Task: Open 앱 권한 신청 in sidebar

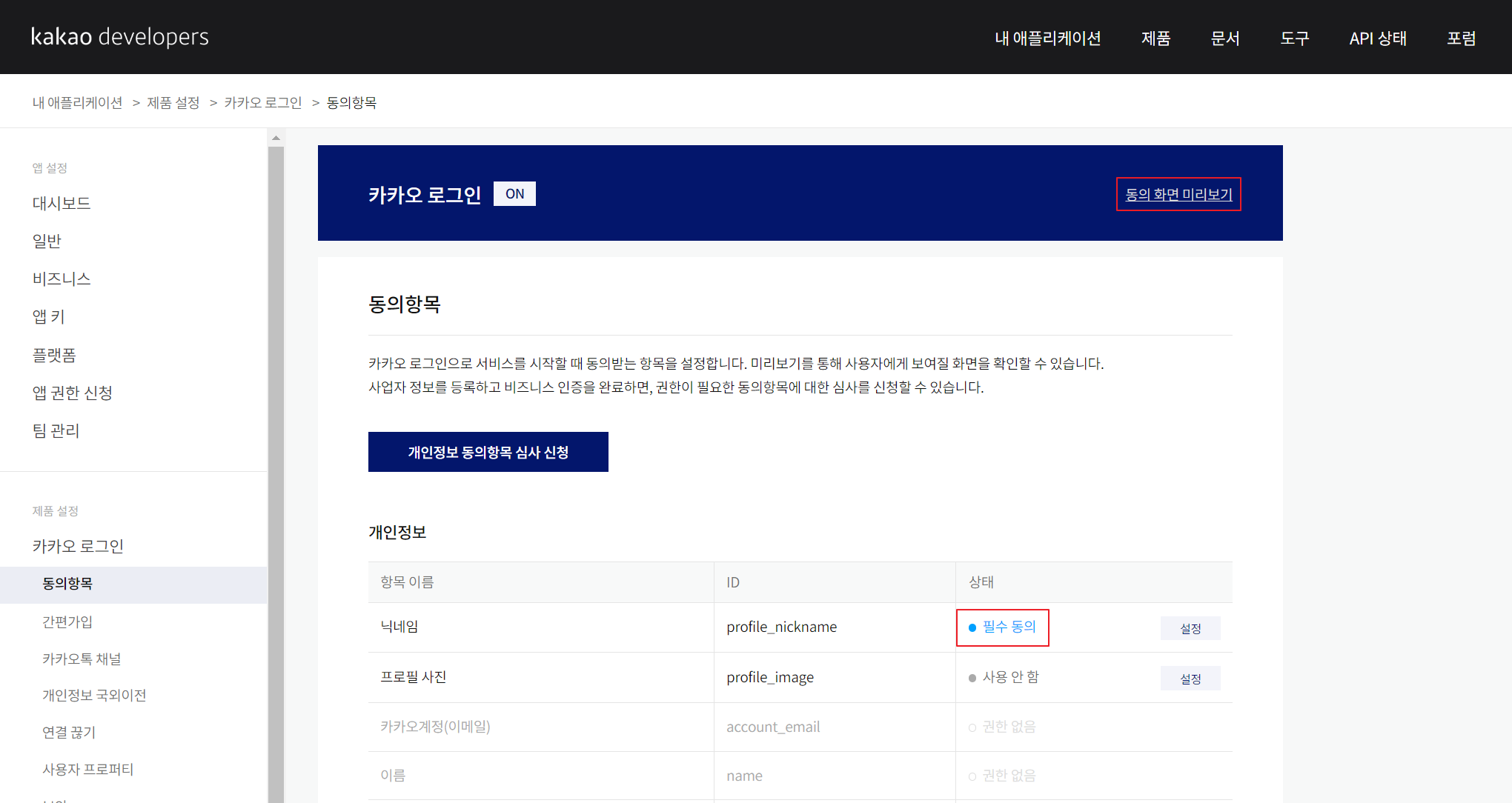Action: 72,393
